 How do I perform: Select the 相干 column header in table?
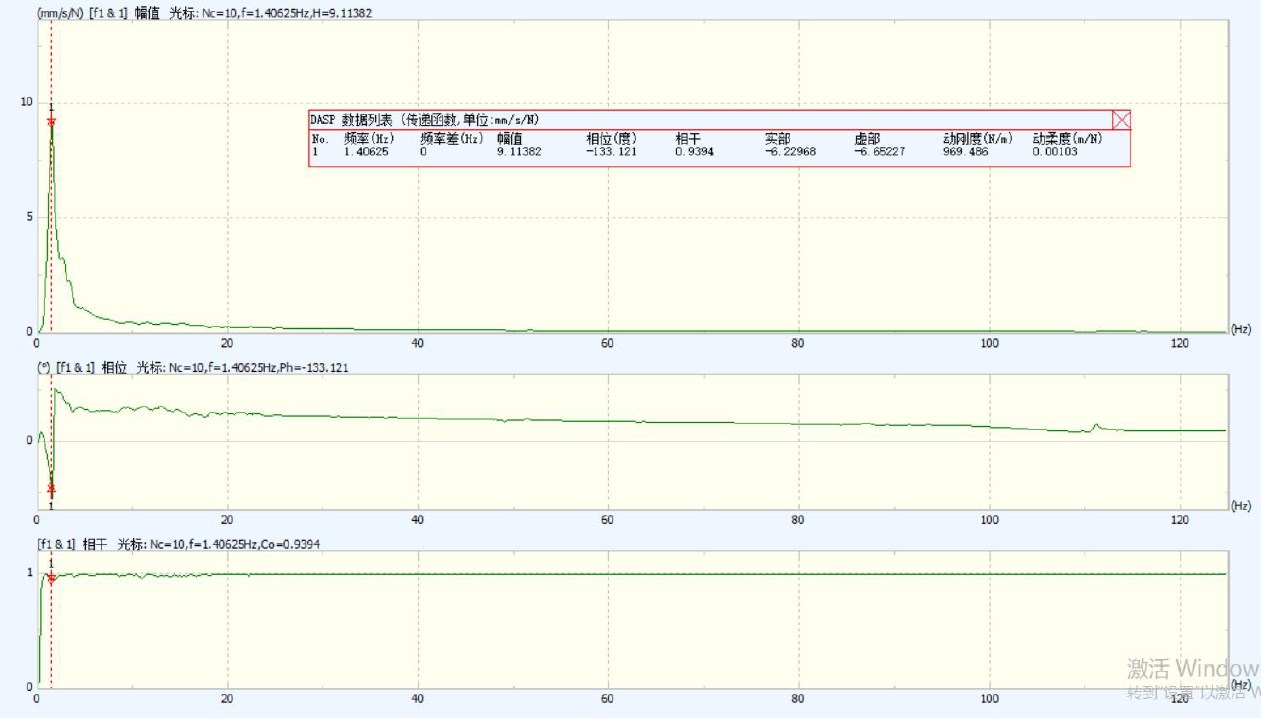[688, 139]
